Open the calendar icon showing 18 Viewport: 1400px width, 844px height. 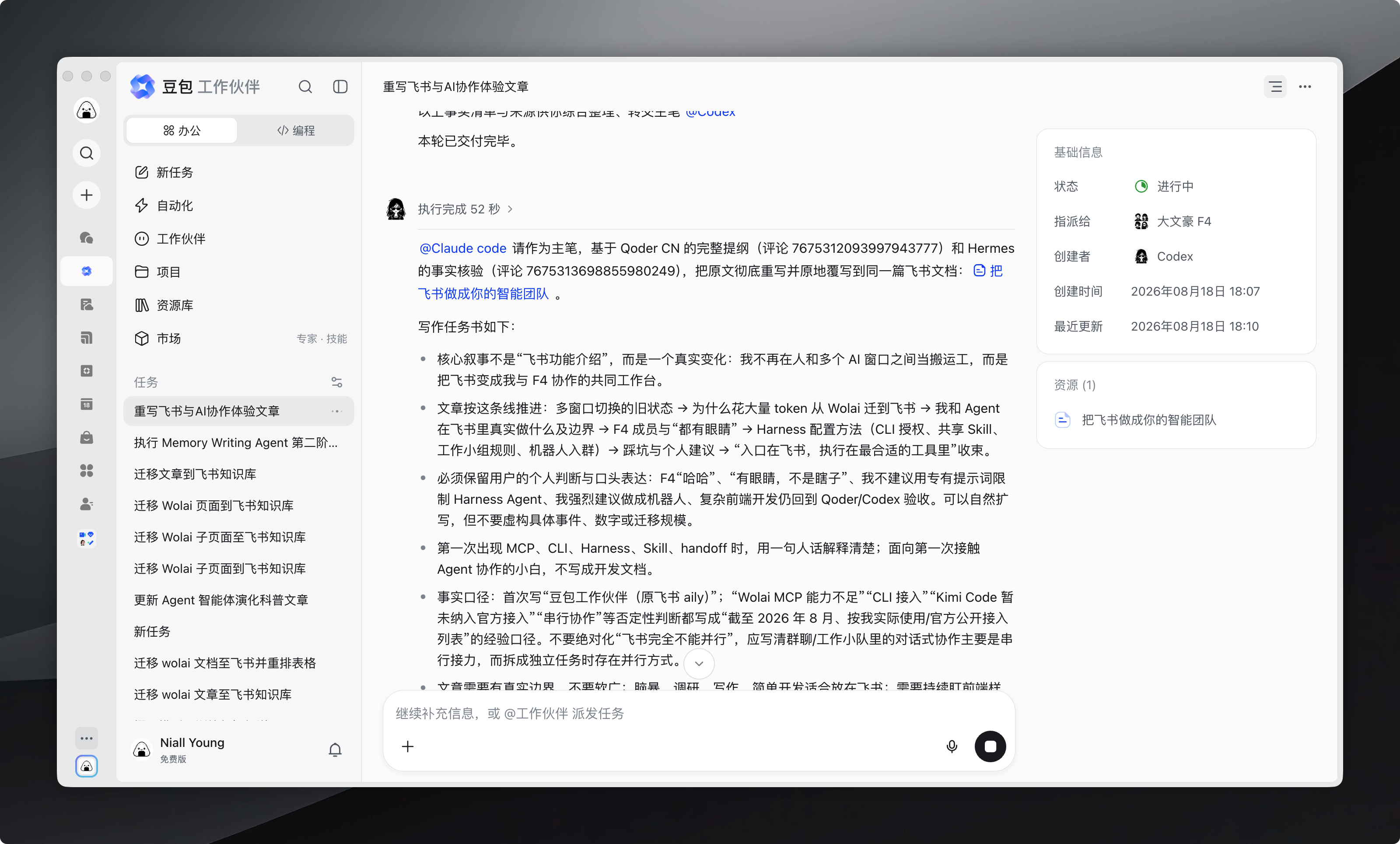click(86, 404)
